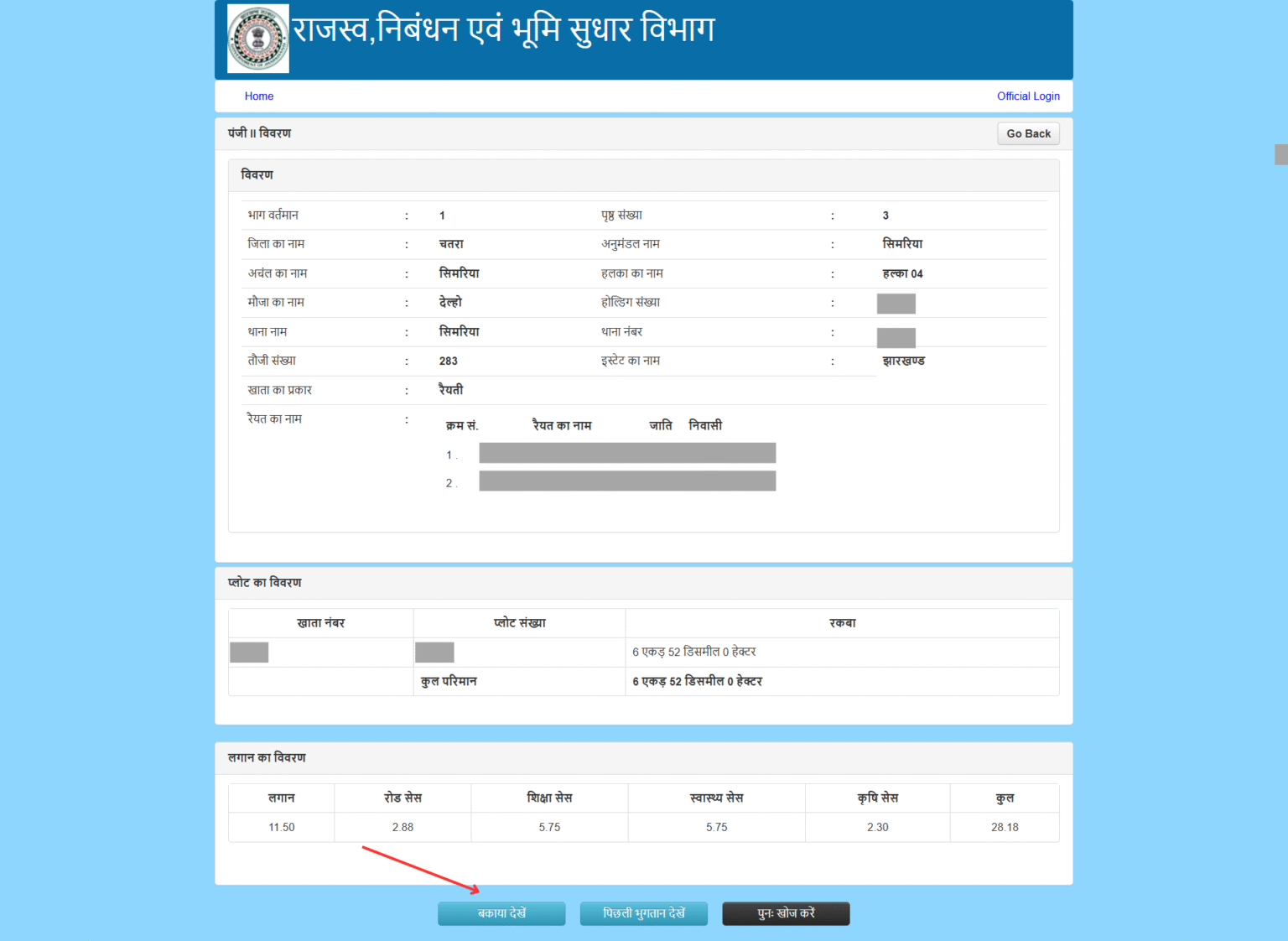
Task: Click the राजस्व, निबंधन एवं भूमि सुधार विभाग title
Action: click(503, 30)
